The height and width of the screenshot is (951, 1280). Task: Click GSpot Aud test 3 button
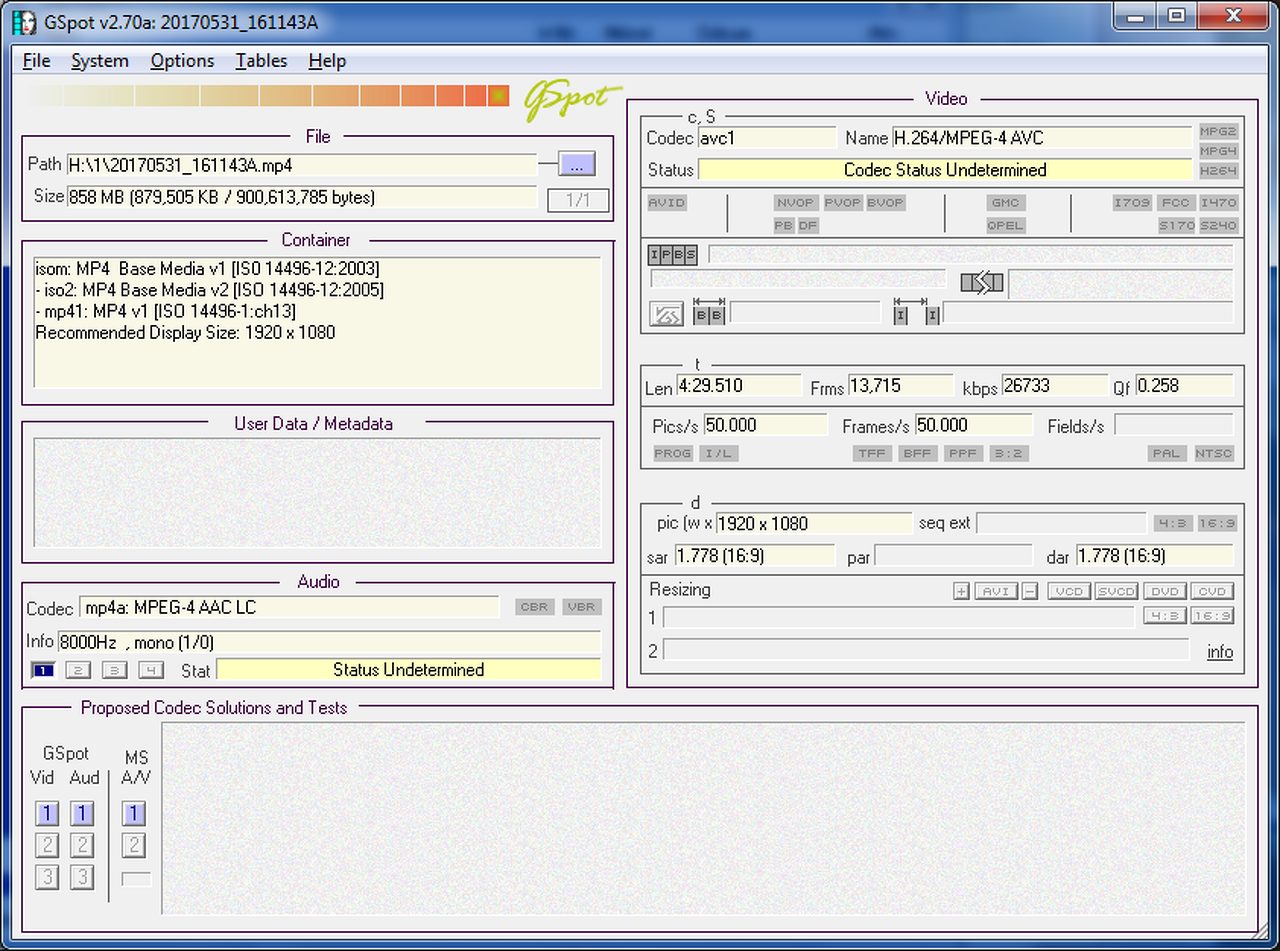[x=82, y=877]
